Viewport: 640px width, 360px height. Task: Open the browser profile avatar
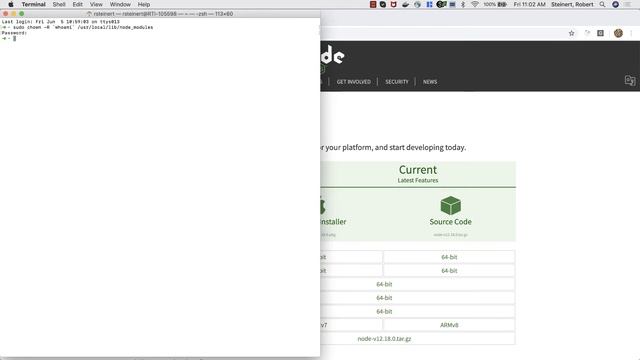point(618,33)
